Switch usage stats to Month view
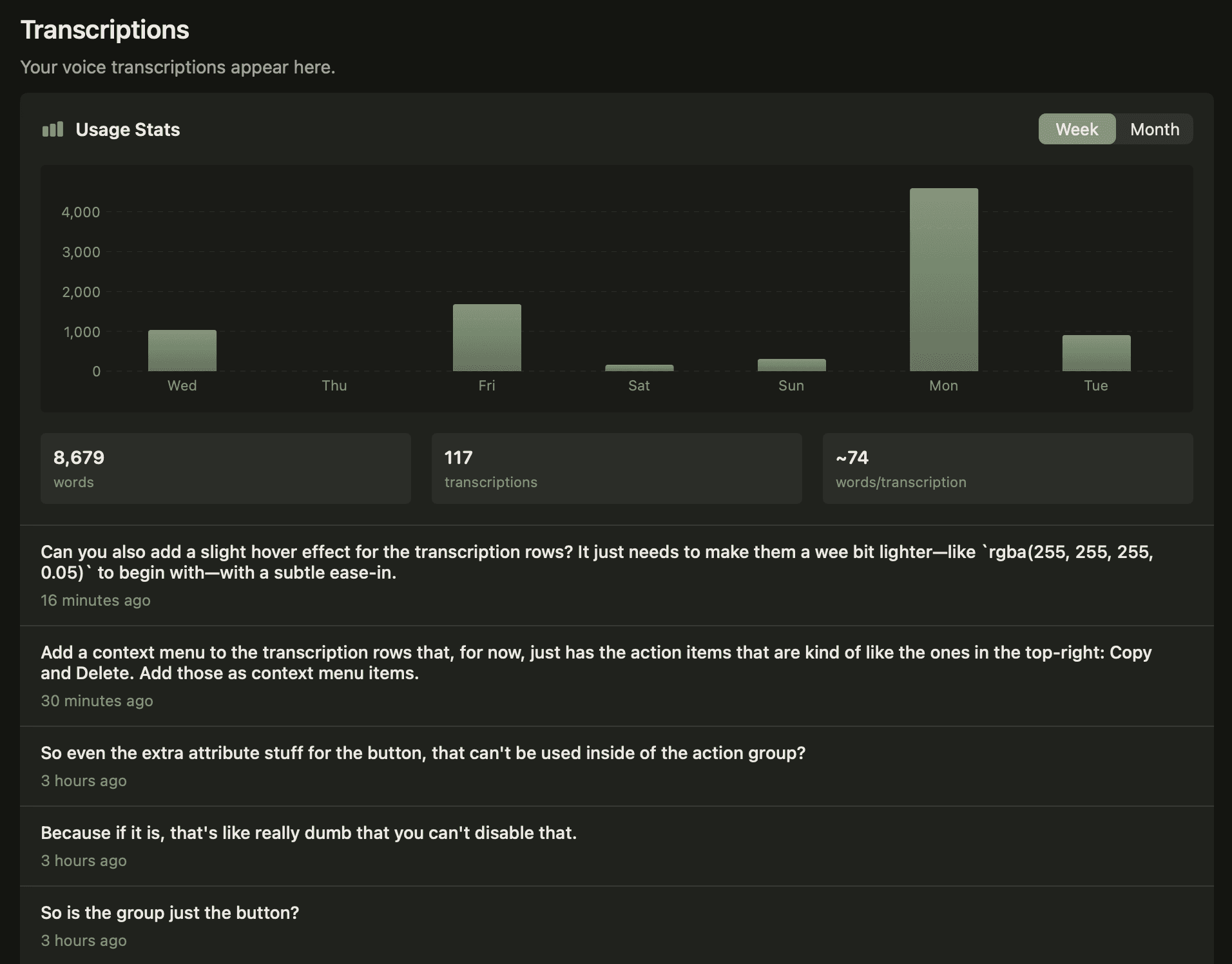Screen dimensions: 1232x964 (x=1154, y=130)
